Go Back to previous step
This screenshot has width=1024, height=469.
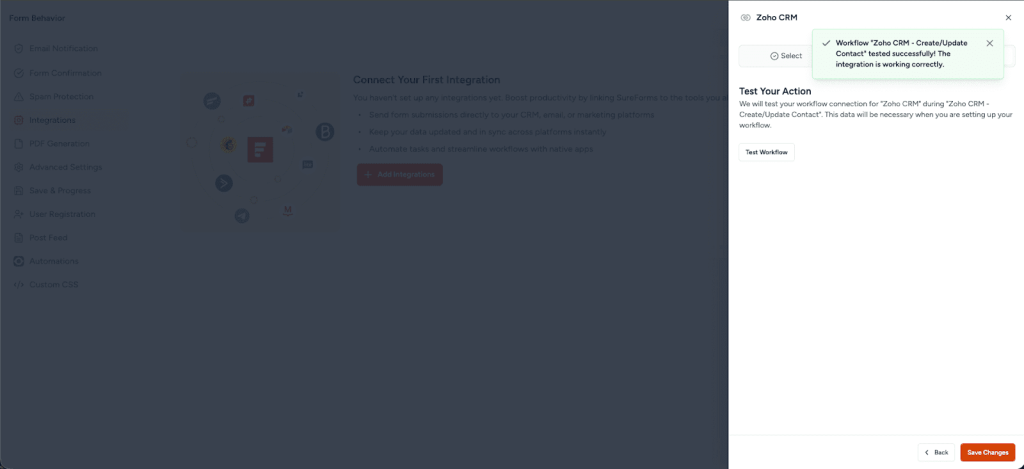936,452
